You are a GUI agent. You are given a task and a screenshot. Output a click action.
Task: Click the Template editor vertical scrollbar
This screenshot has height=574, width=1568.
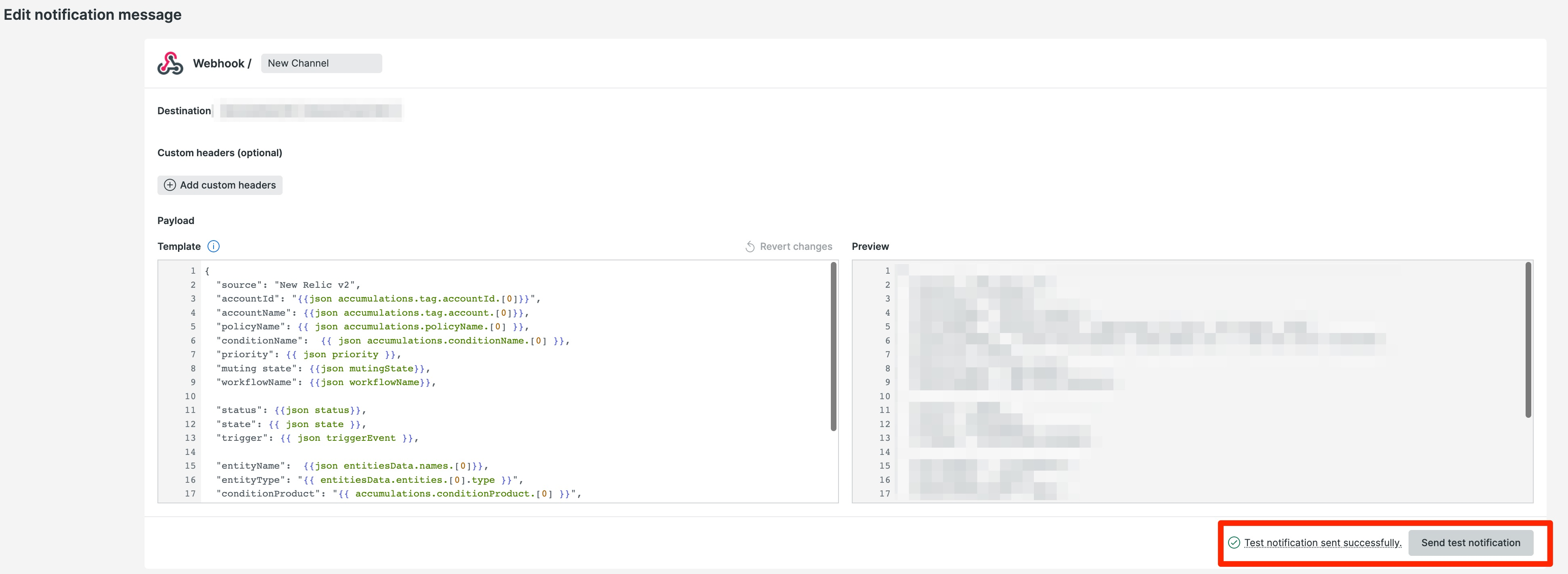click(833, 346)
